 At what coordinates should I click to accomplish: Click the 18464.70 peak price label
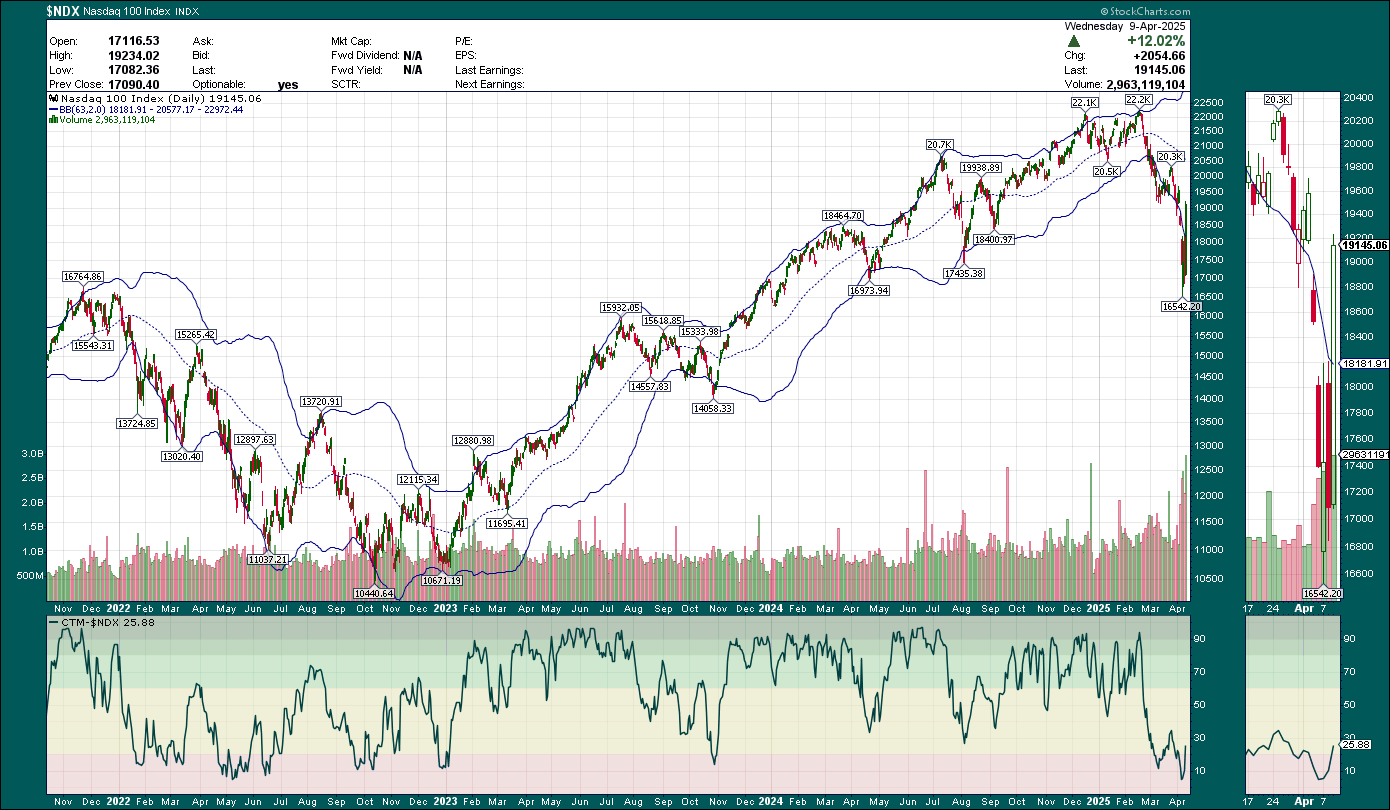click(x=842, y=215)
